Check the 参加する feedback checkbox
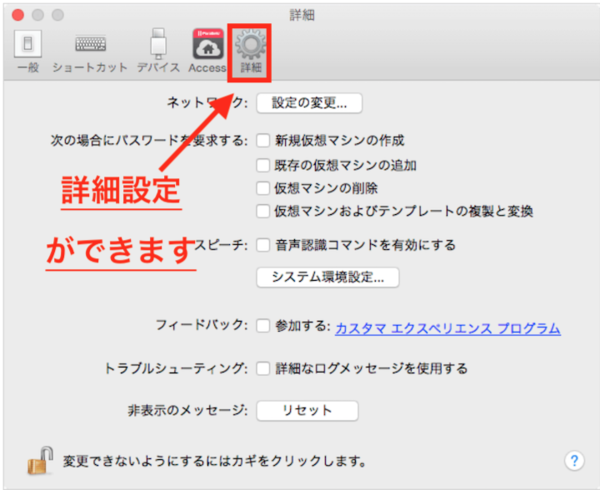600x490 pixels. (263, 326)
